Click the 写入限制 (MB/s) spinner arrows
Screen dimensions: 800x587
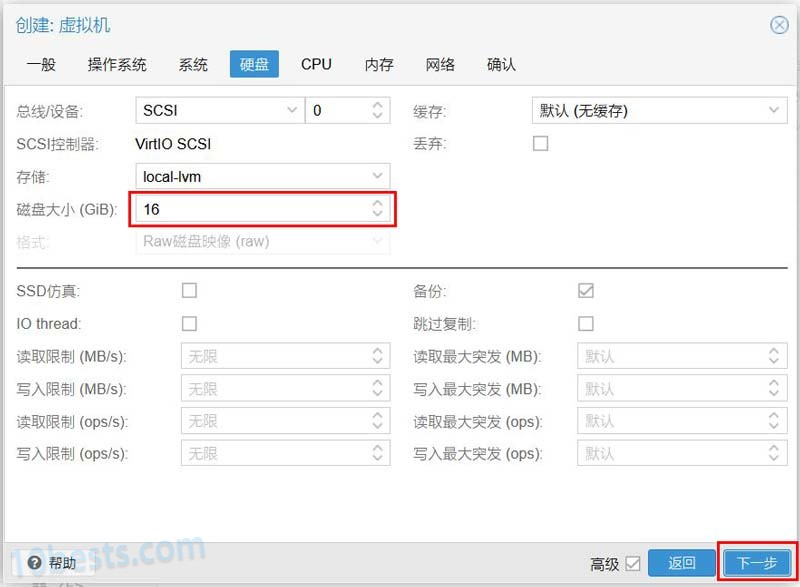377,389
